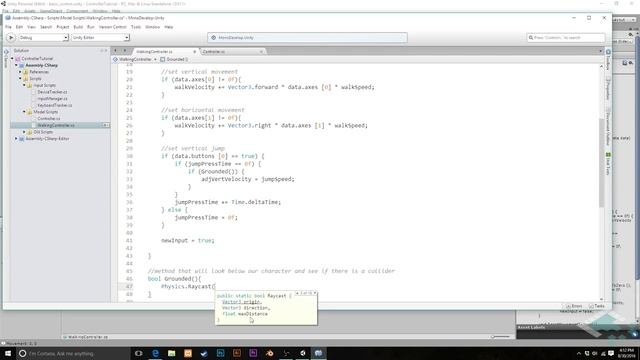This screenshot has width=640, height=360.
Task: Navigate forward with right arrow button
Action: click(x=124, y=51)
